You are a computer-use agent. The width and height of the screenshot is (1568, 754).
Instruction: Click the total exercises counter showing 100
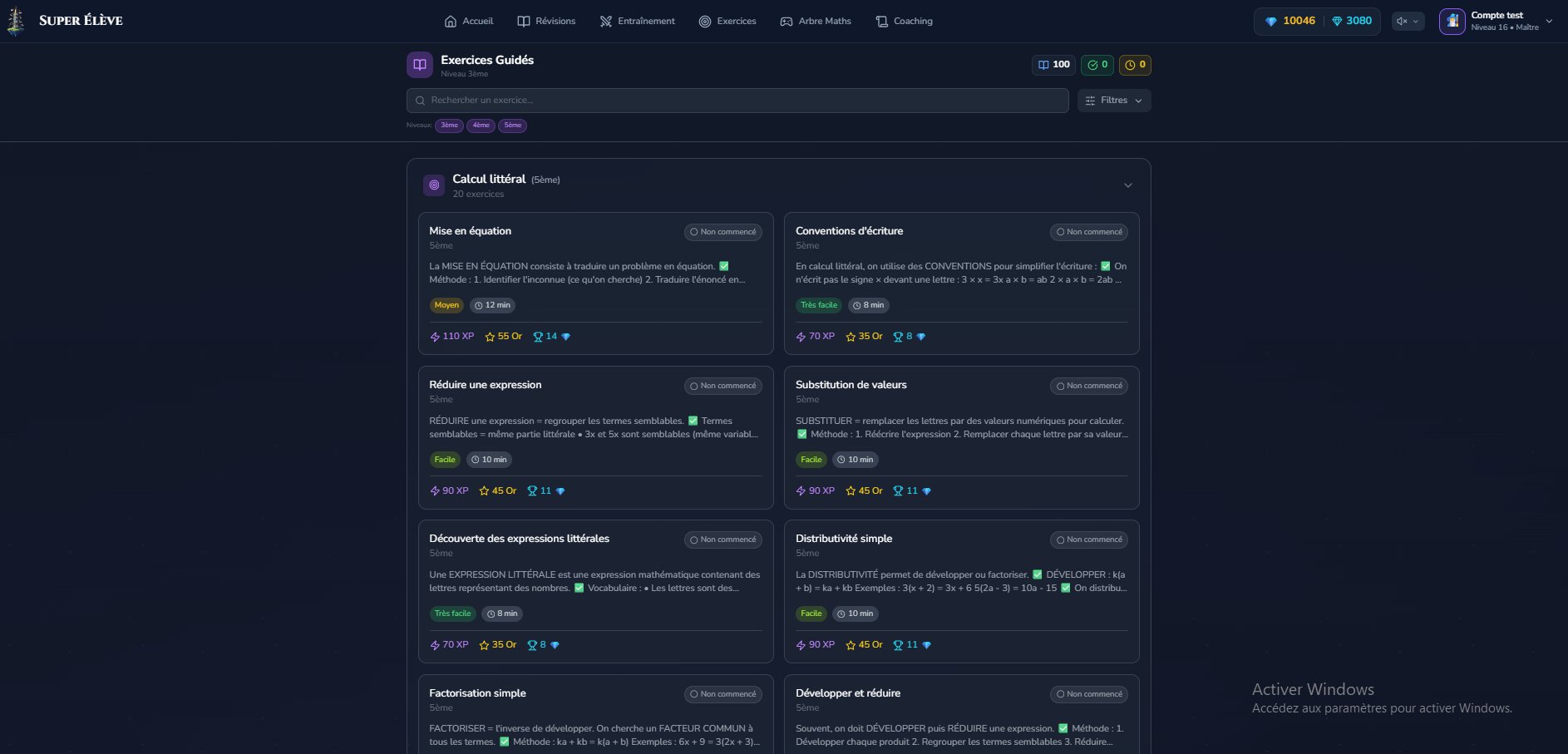[1053, 65]
